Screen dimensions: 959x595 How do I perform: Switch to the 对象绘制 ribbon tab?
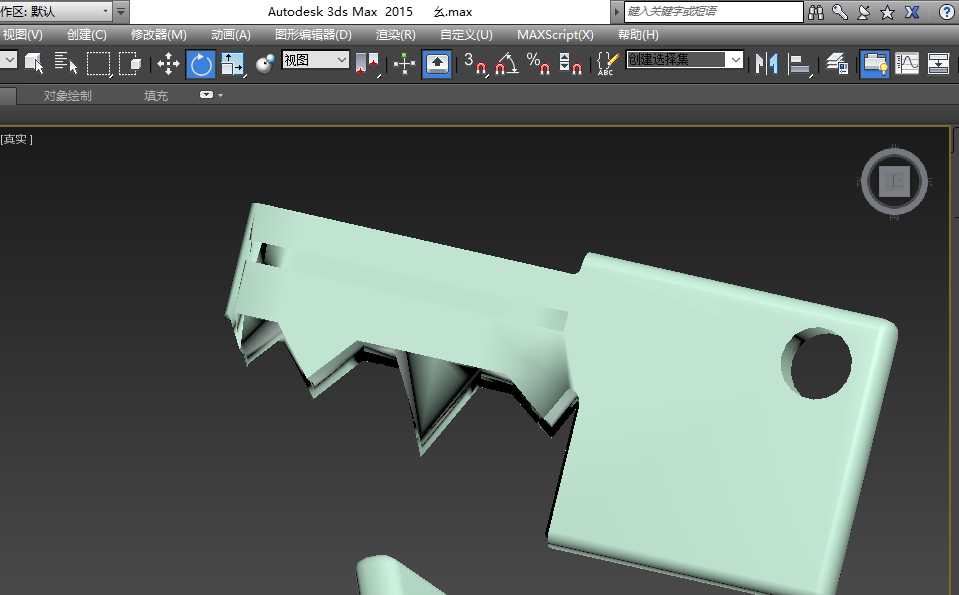click(x=67, y=96)
